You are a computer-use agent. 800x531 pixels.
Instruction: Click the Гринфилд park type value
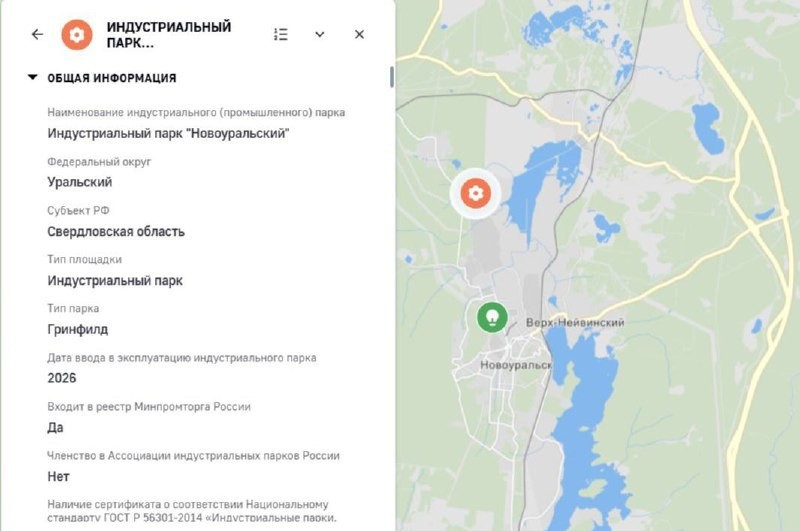point(78,330)
